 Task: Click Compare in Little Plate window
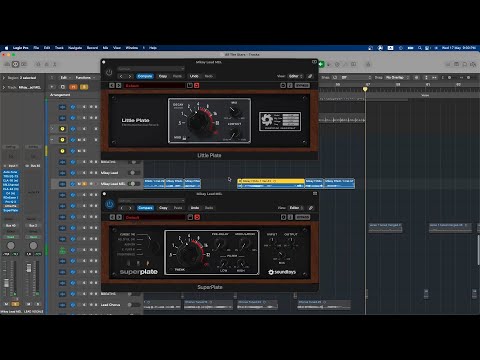pyautogui.click(x=145, y=76)
